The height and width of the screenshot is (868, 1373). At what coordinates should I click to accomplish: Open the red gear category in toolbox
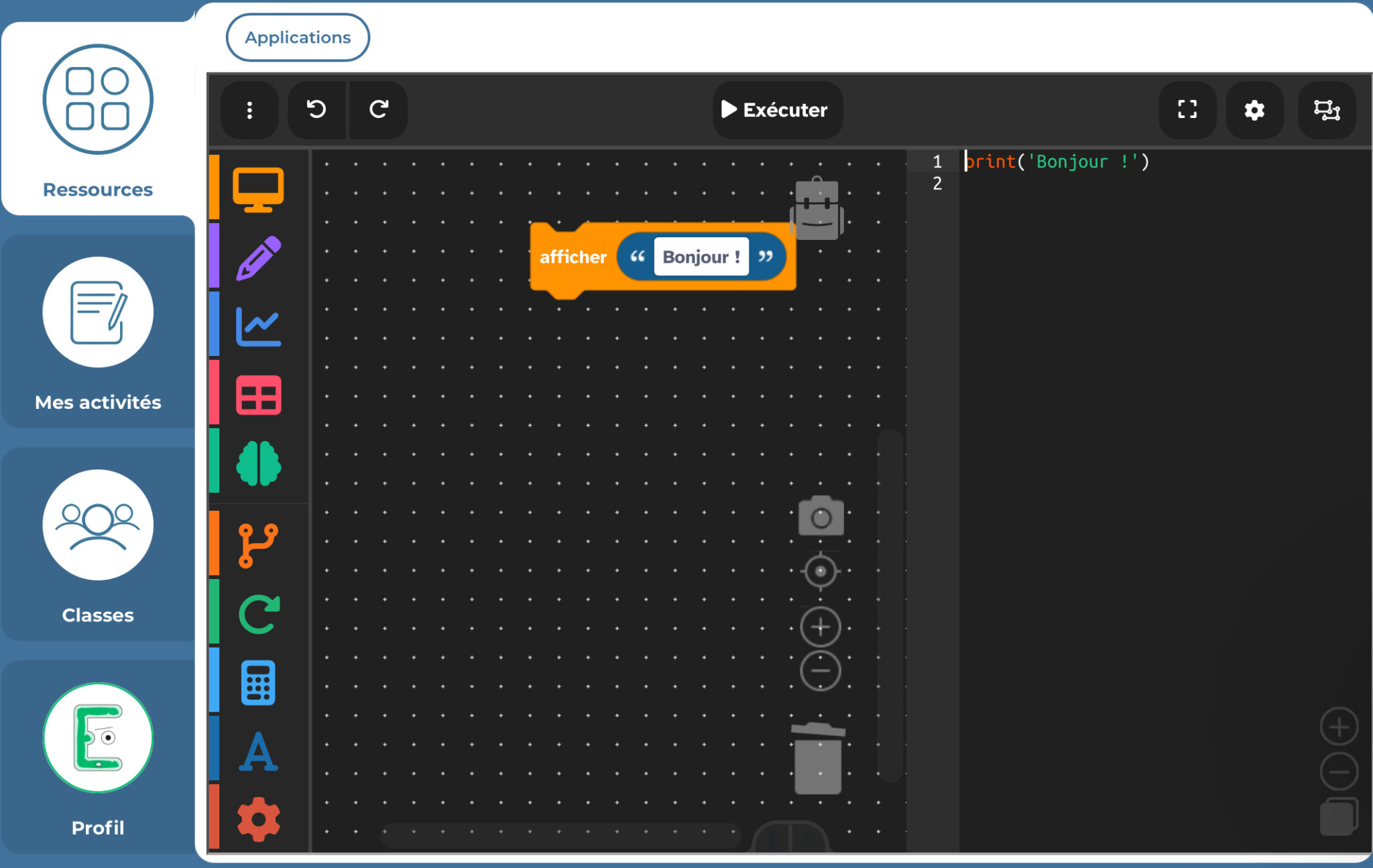pyautogui.click(x=258, y=819)
